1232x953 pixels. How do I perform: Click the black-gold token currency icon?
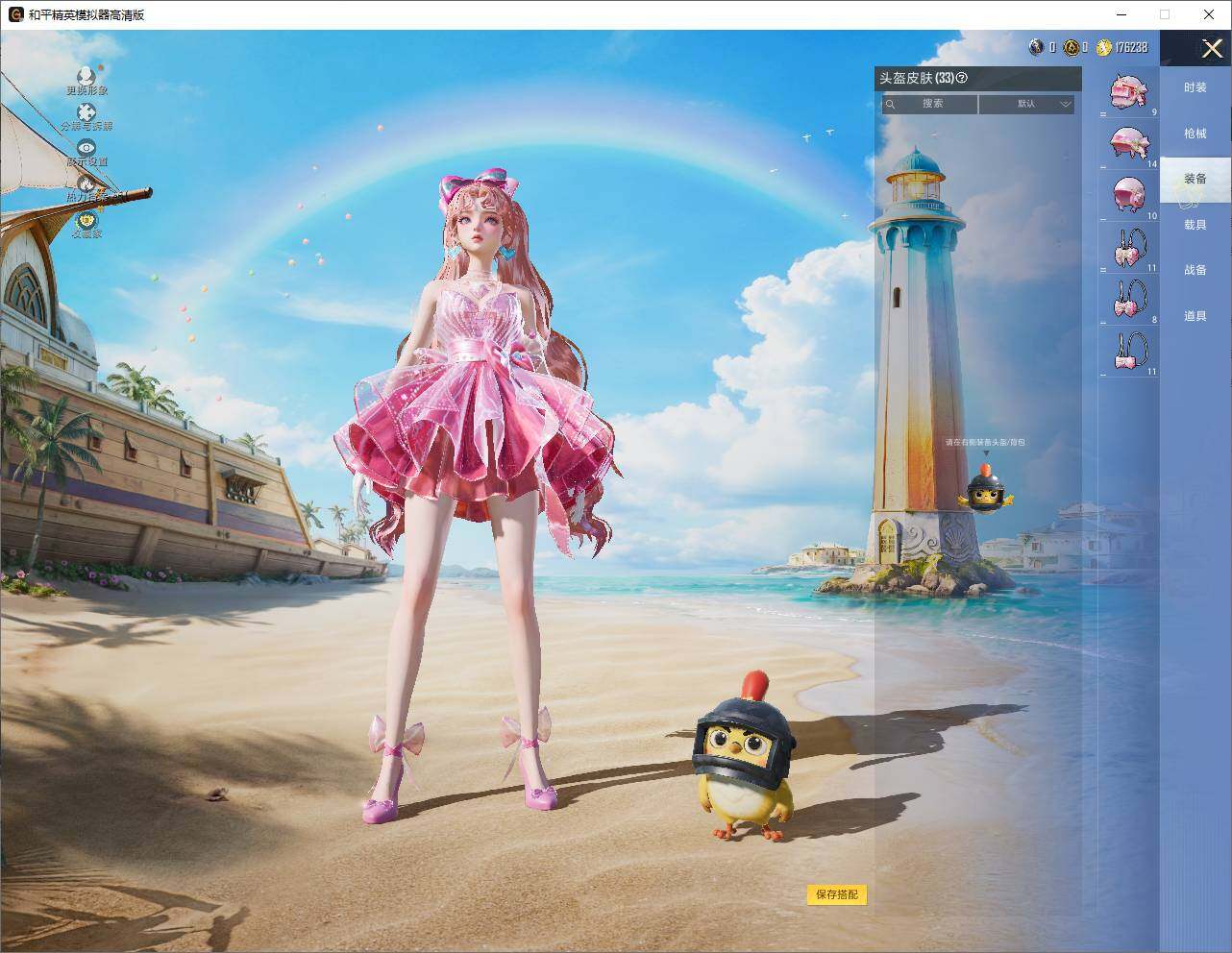point(1070,47)
